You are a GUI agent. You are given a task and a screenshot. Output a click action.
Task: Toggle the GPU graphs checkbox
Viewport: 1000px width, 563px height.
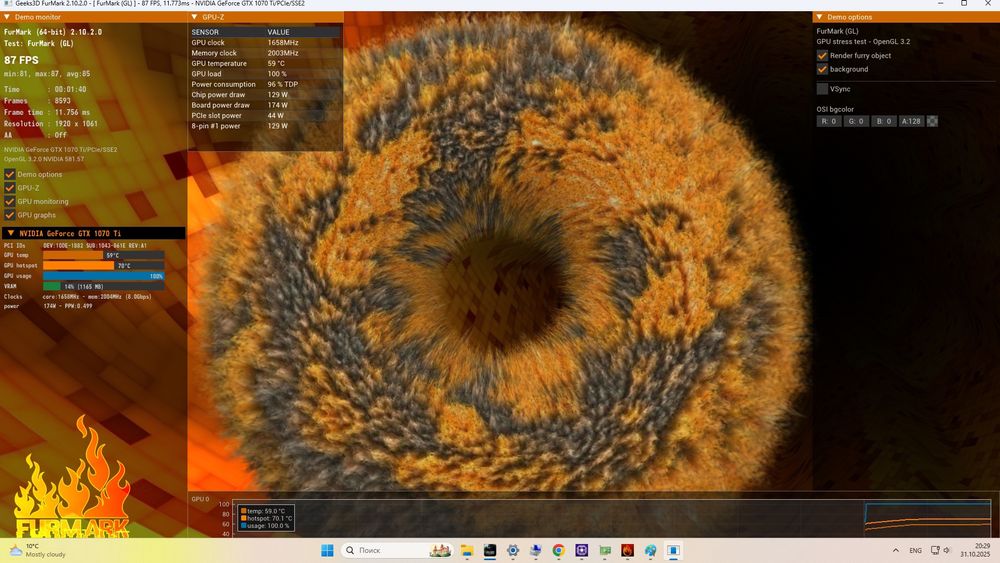click(10, 215)
